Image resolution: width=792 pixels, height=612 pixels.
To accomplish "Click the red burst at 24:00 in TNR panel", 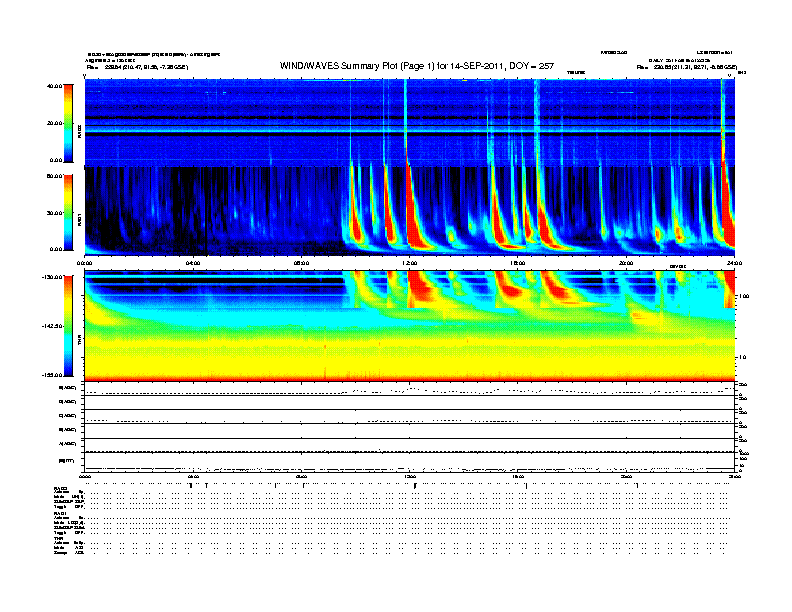I will click(x=729, y=289).
